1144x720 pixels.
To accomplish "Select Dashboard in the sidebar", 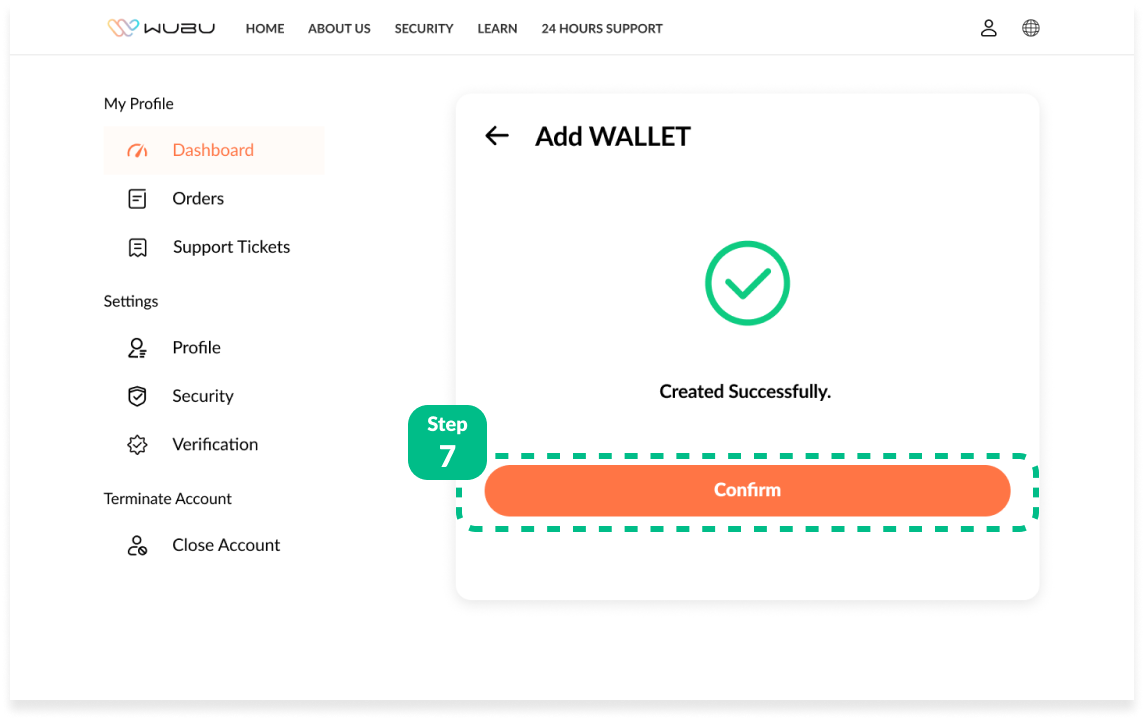I will 213,150.
